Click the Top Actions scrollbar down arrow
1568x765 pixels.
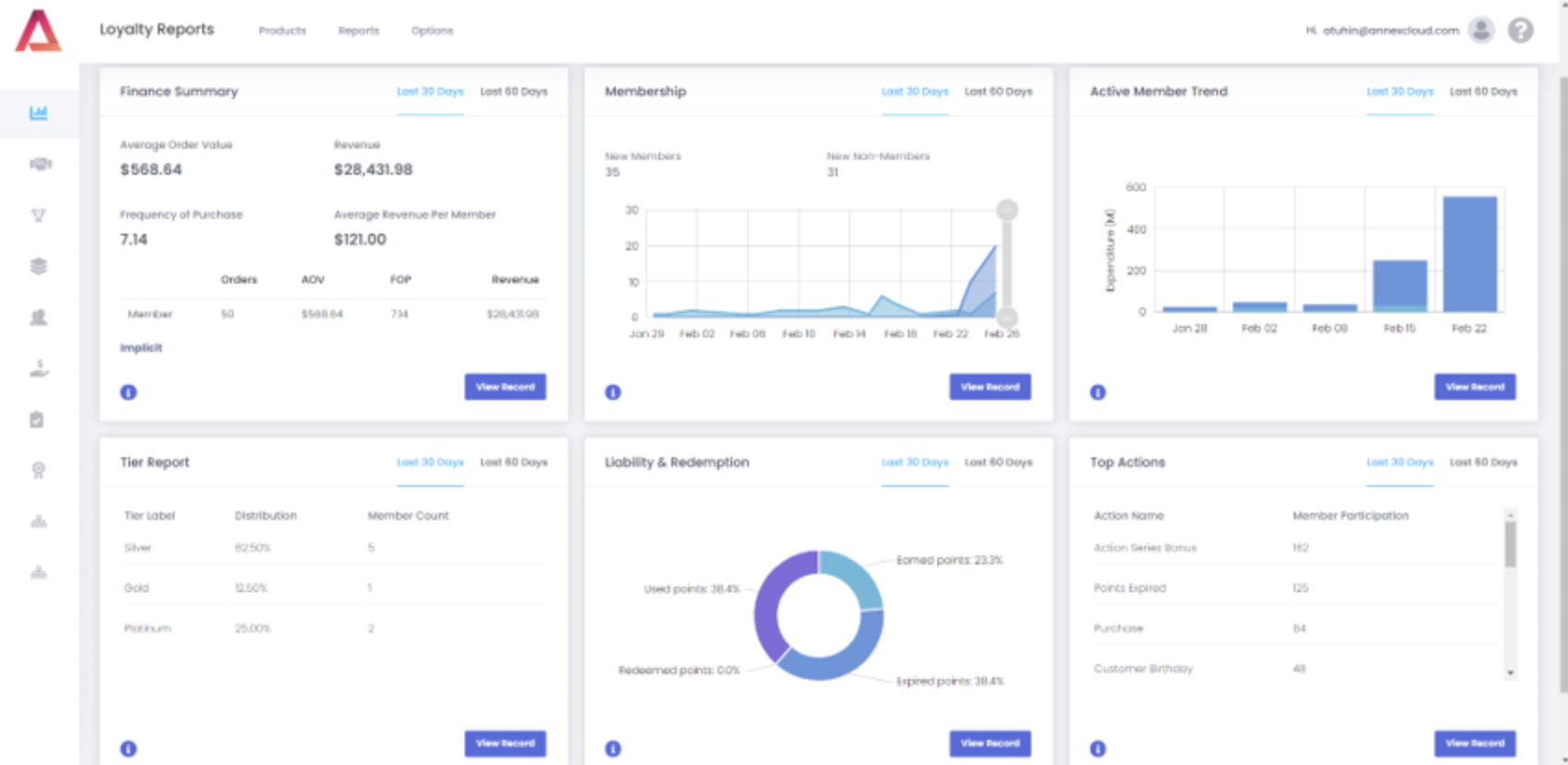pyautogui.click(x=1511, y=673)
